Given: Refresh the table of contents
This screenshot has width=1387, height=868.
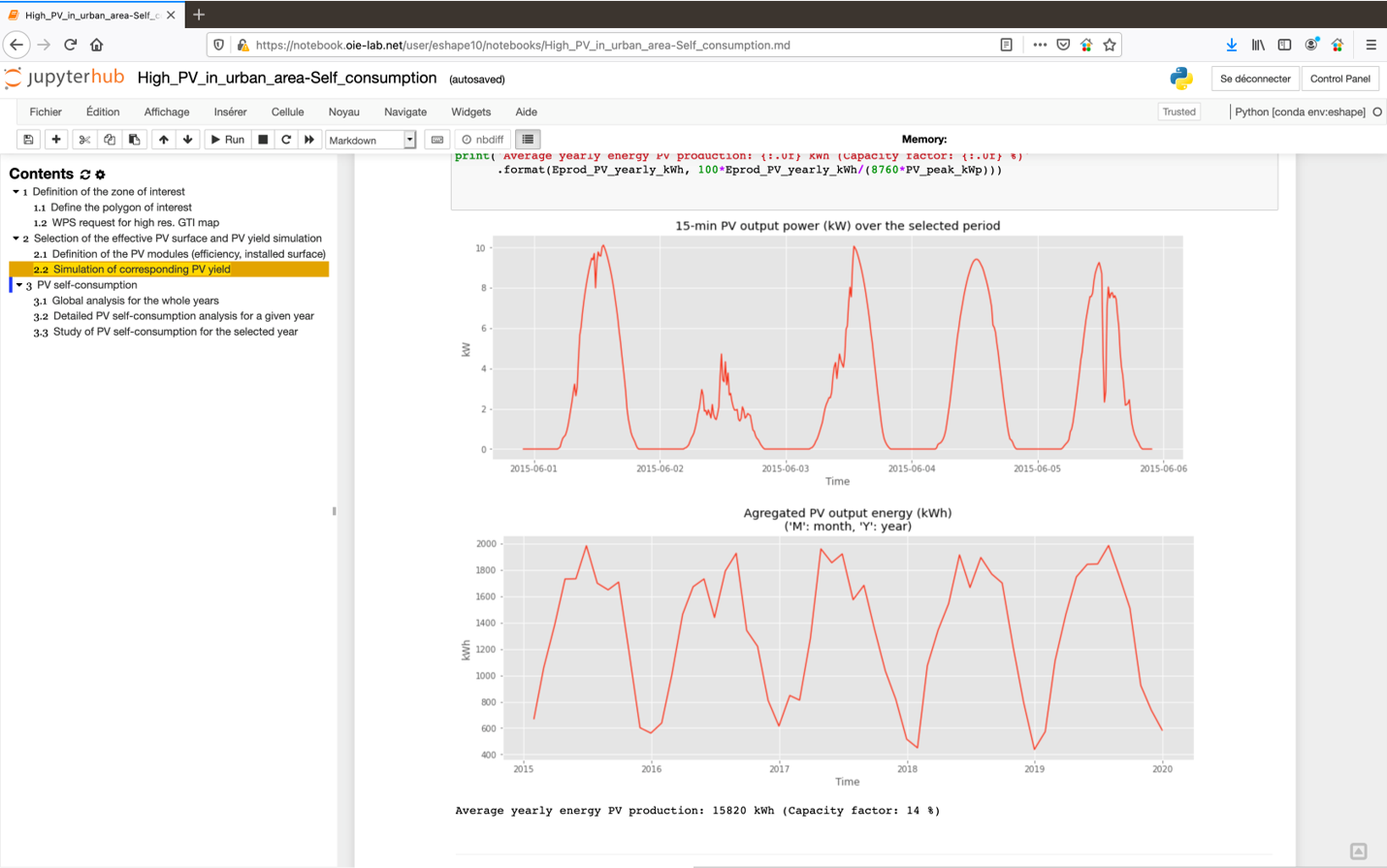Looking at the screenshot, I should pos(85,174).
